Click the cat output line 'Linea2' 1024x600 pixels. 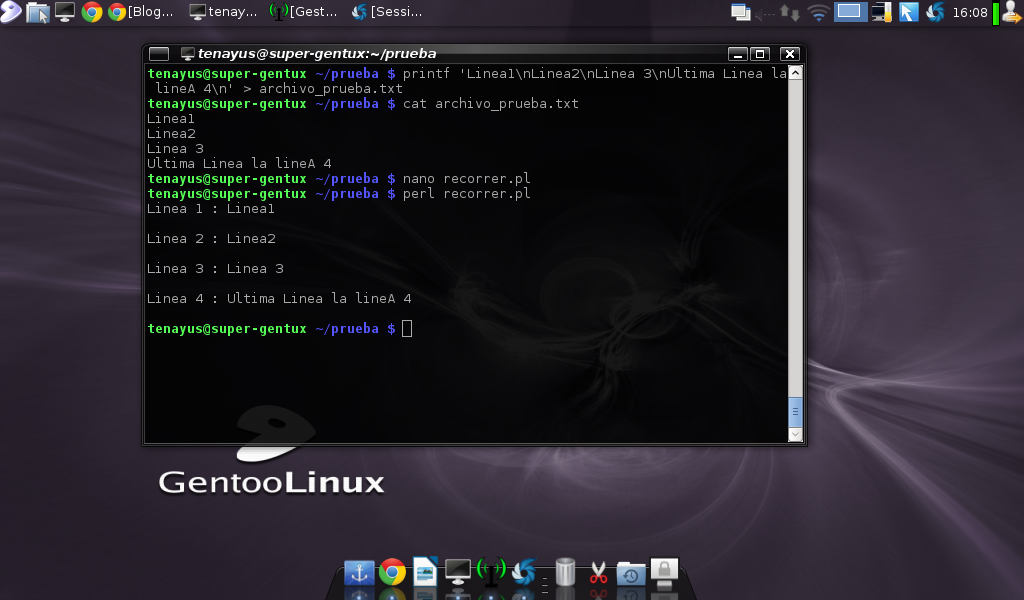[171, 134]
